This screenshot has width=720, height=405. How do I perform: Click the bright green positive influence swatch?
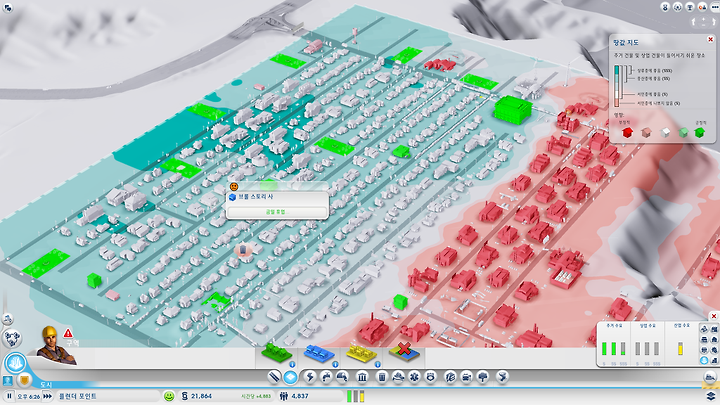700,133
